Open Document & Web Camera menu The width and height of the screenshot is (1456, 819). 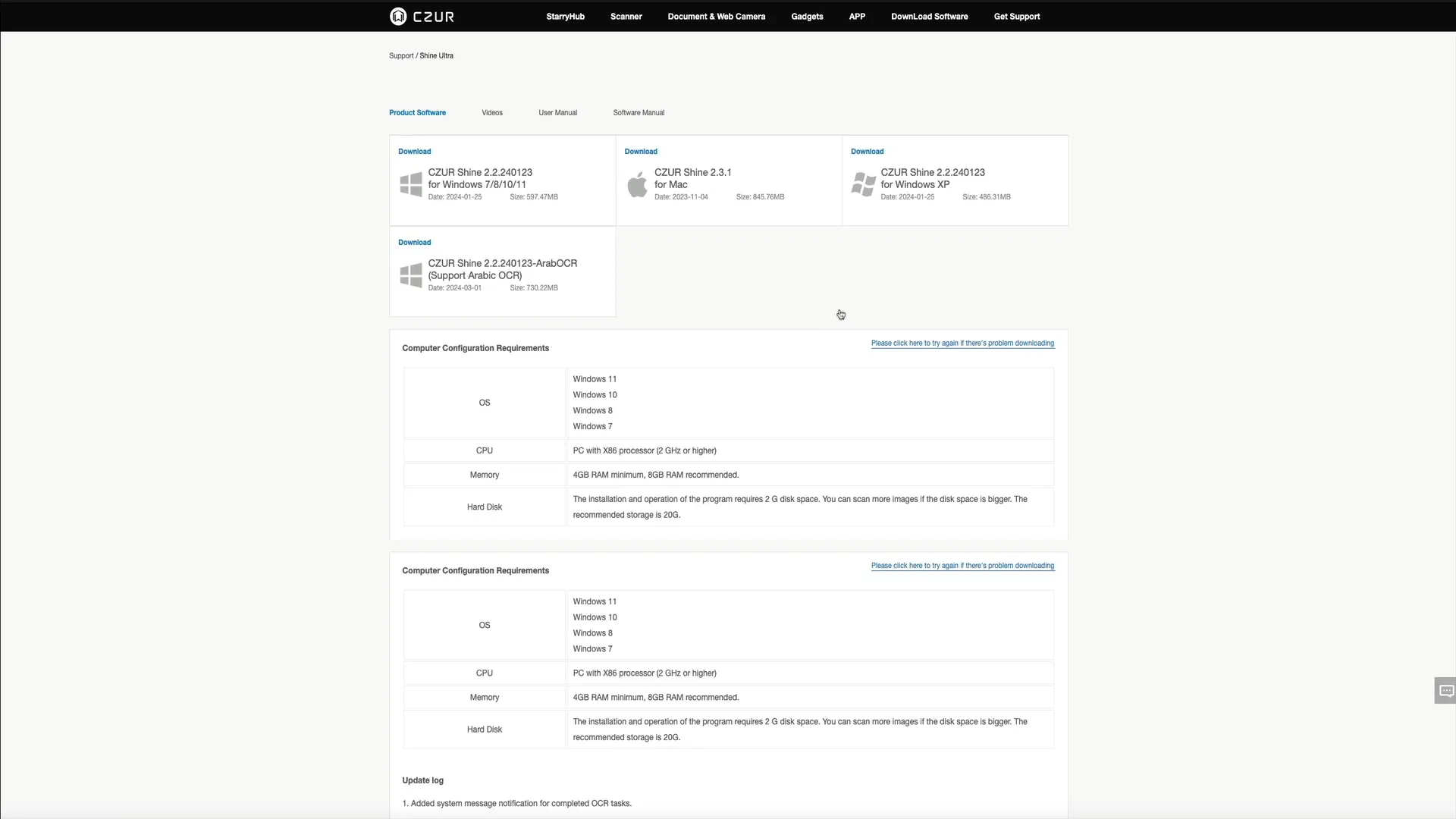point(716,17)
